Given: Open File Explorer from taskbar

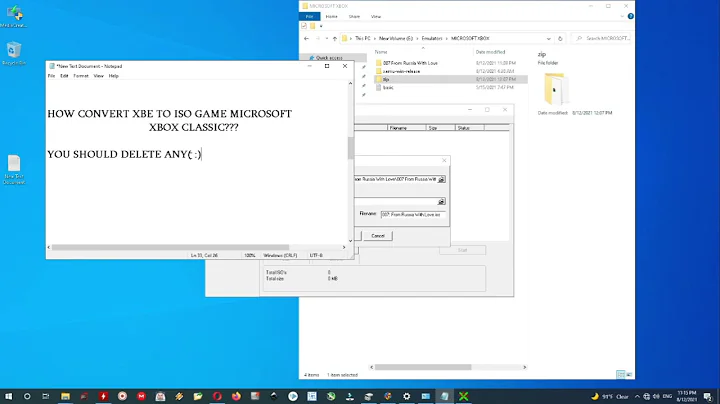Looking at the screenshot, I should click(65, 396).
